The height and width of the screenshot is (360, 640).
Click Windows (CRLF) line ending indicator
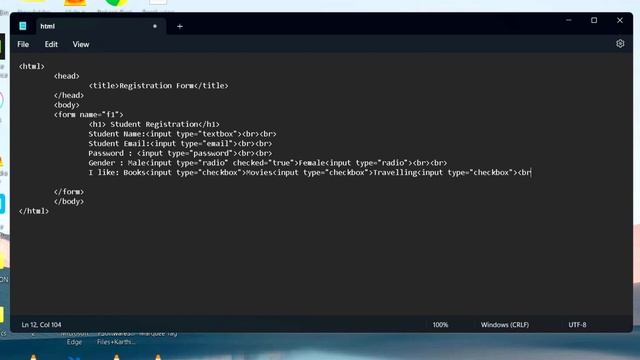click(x=504, y=325)
